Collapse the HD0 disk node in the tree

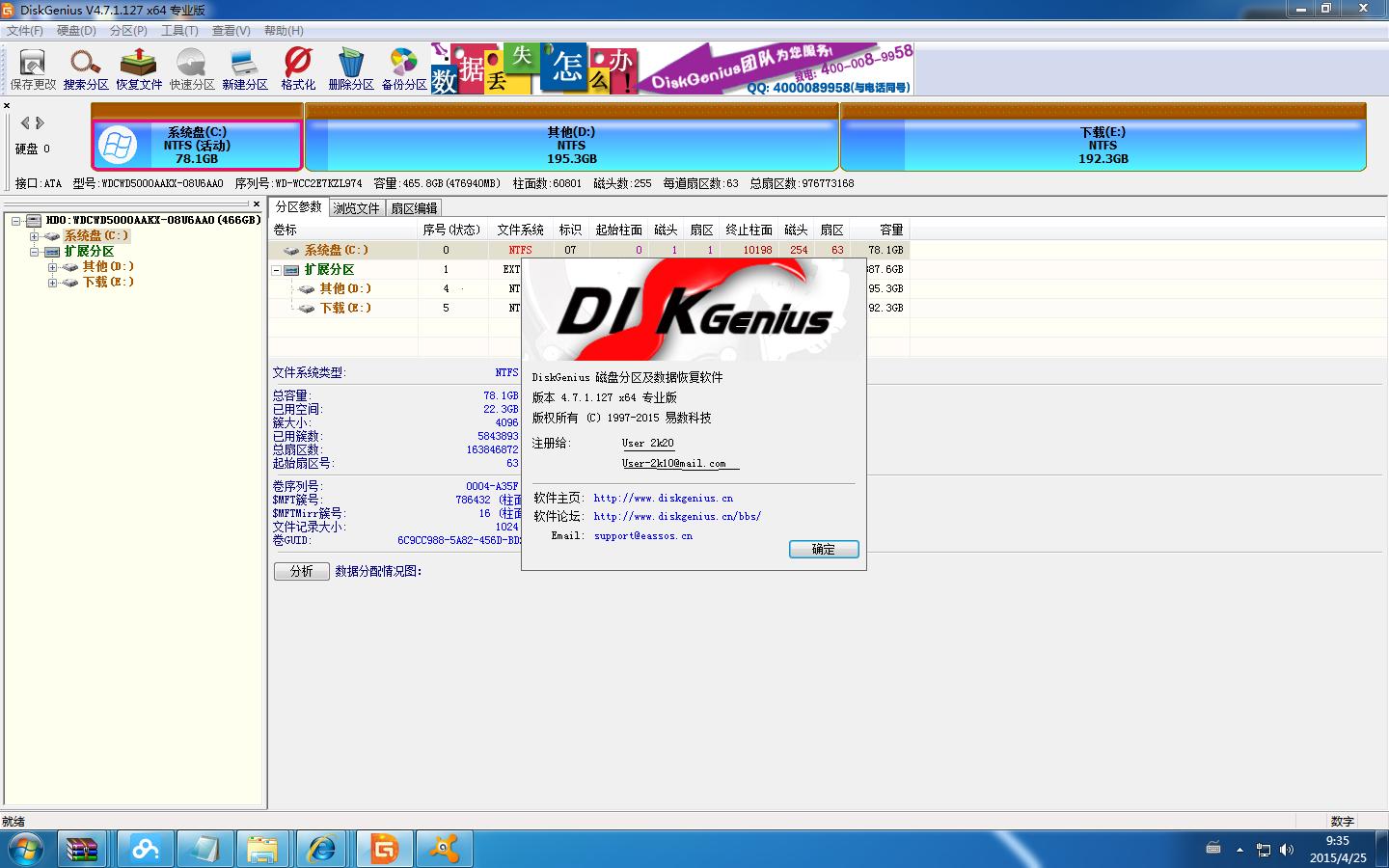[x=16, y=221]
